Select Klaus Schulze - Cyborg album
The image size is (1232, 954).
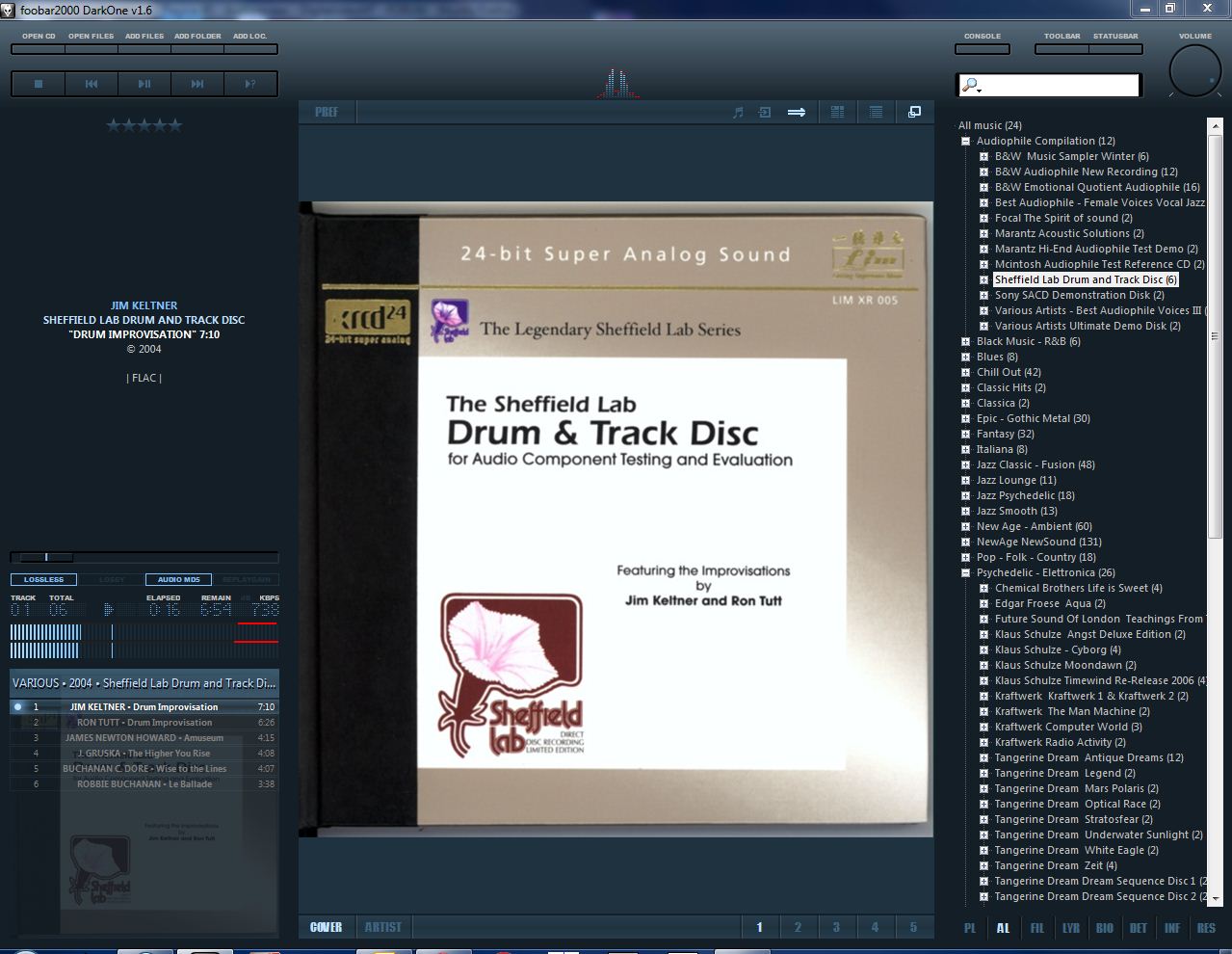tap(1058, 649)
